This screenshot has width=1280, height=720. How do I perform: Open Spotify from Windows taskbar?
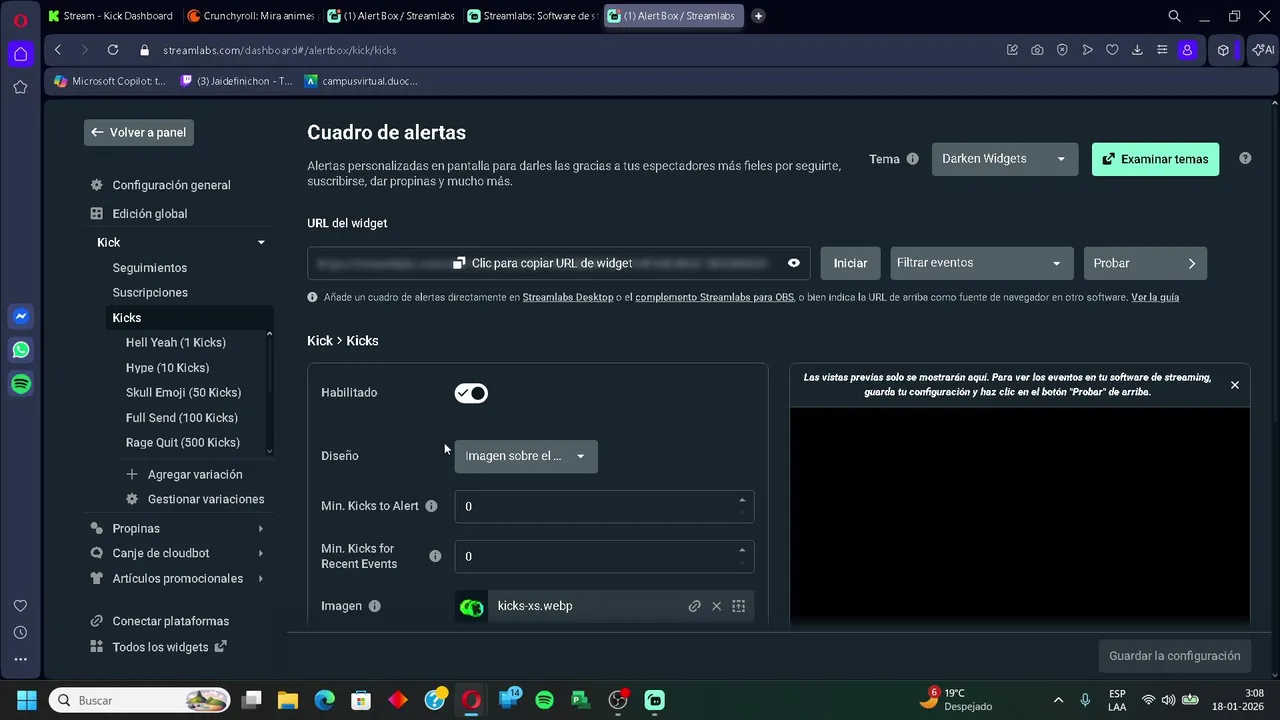click(544, 700)
